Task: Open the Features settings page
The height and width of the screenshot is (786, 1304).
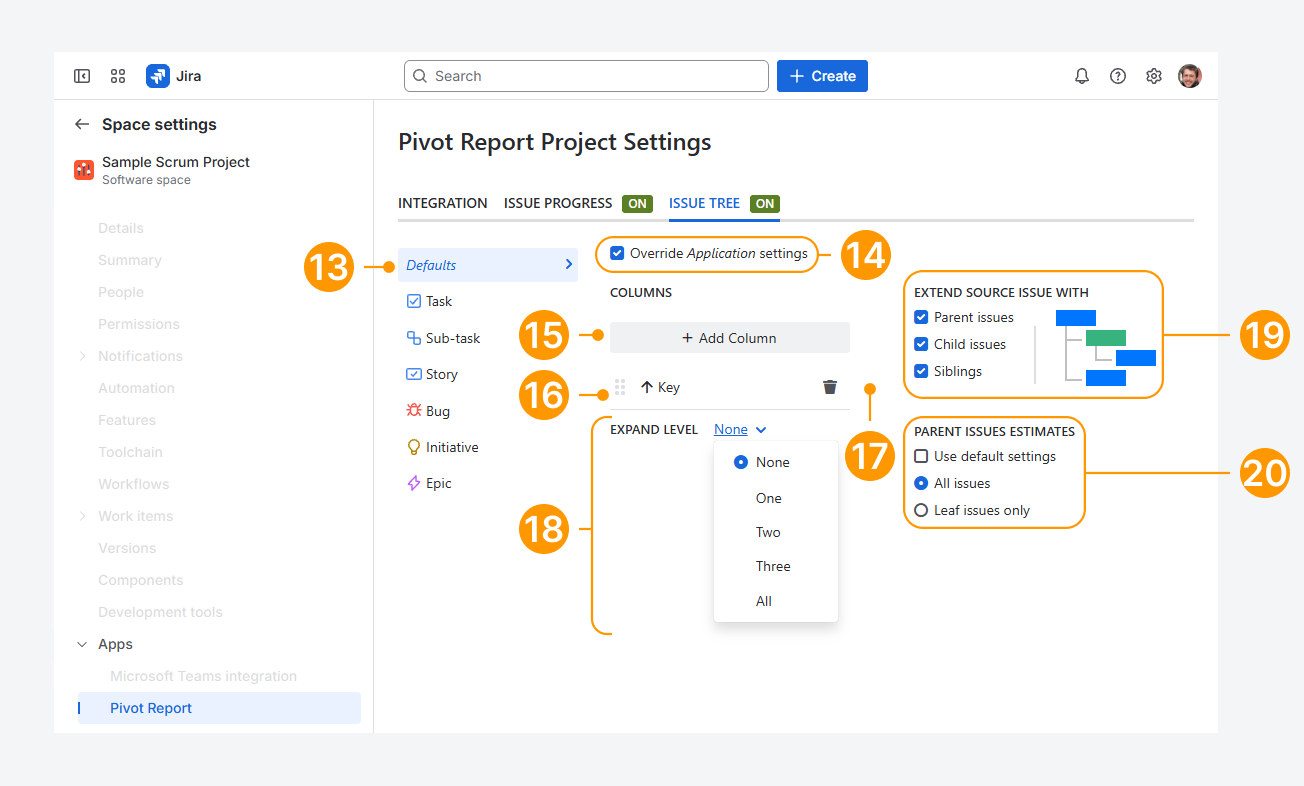Action: [127, 420]
